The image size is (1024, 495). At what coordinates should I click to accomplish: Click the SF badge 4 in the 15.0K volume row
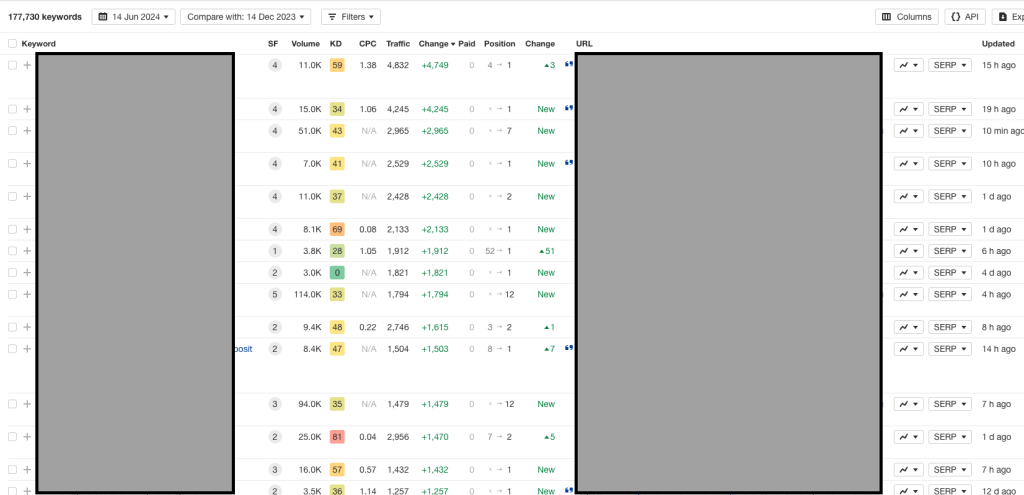tap(275, 109)
